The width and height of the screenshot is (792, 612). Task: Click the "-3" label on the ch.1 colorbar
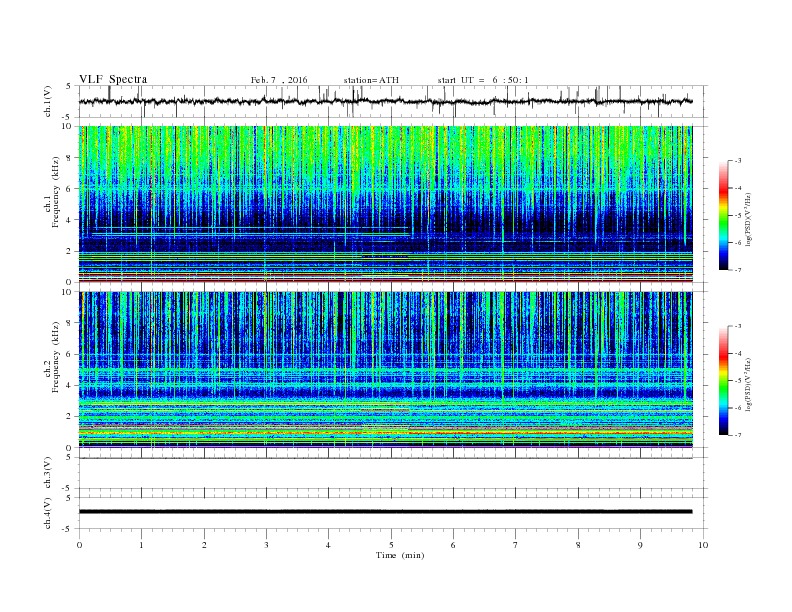pos(737,161)
